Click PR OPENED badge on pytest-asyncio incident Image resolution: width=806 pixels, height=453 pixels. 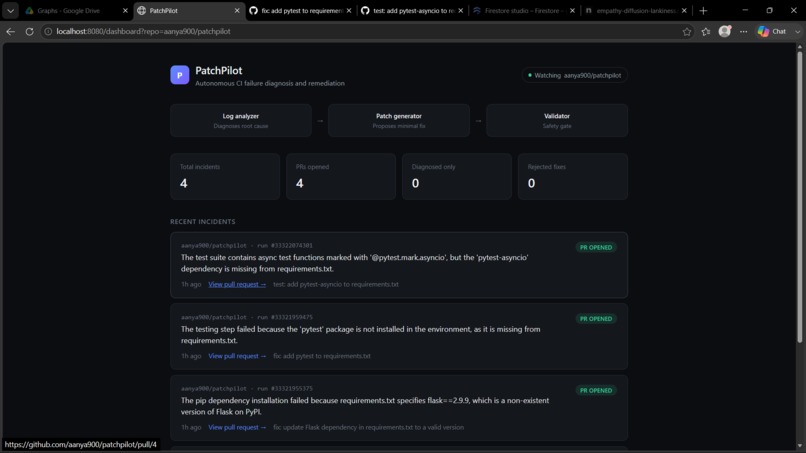pos(596,247)
